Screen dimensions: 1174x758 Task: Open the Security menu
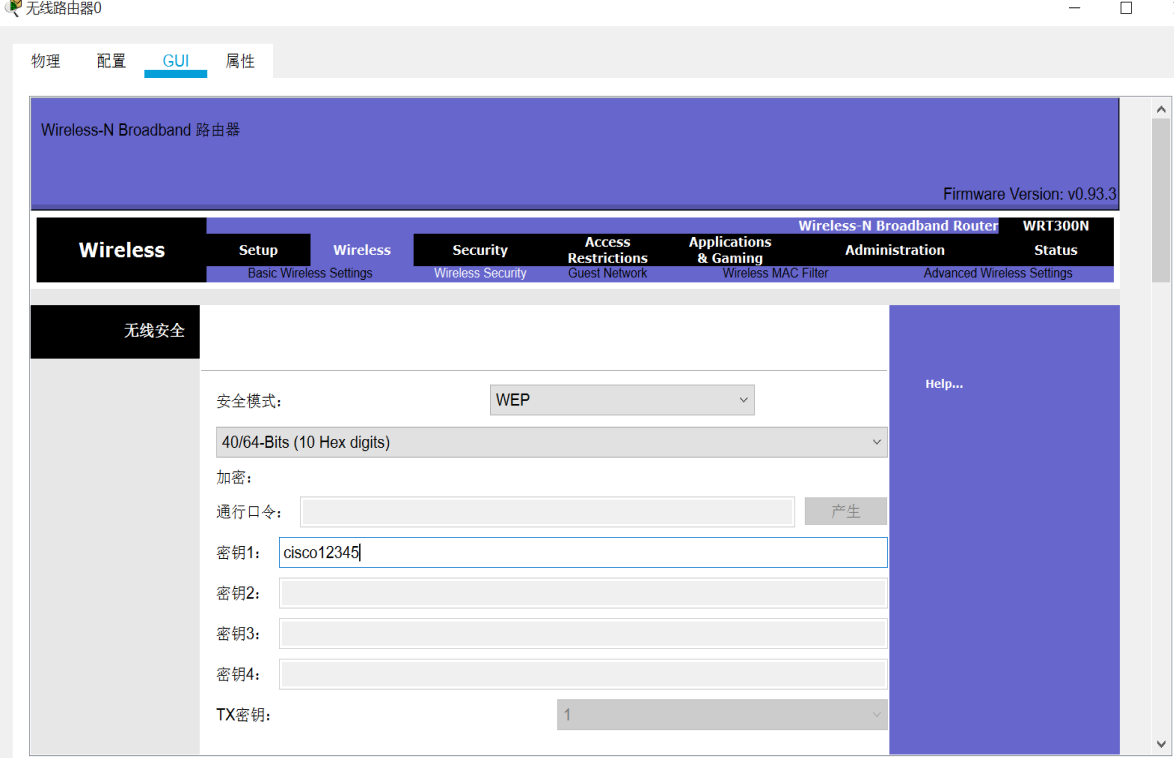[x=480, y=250]
